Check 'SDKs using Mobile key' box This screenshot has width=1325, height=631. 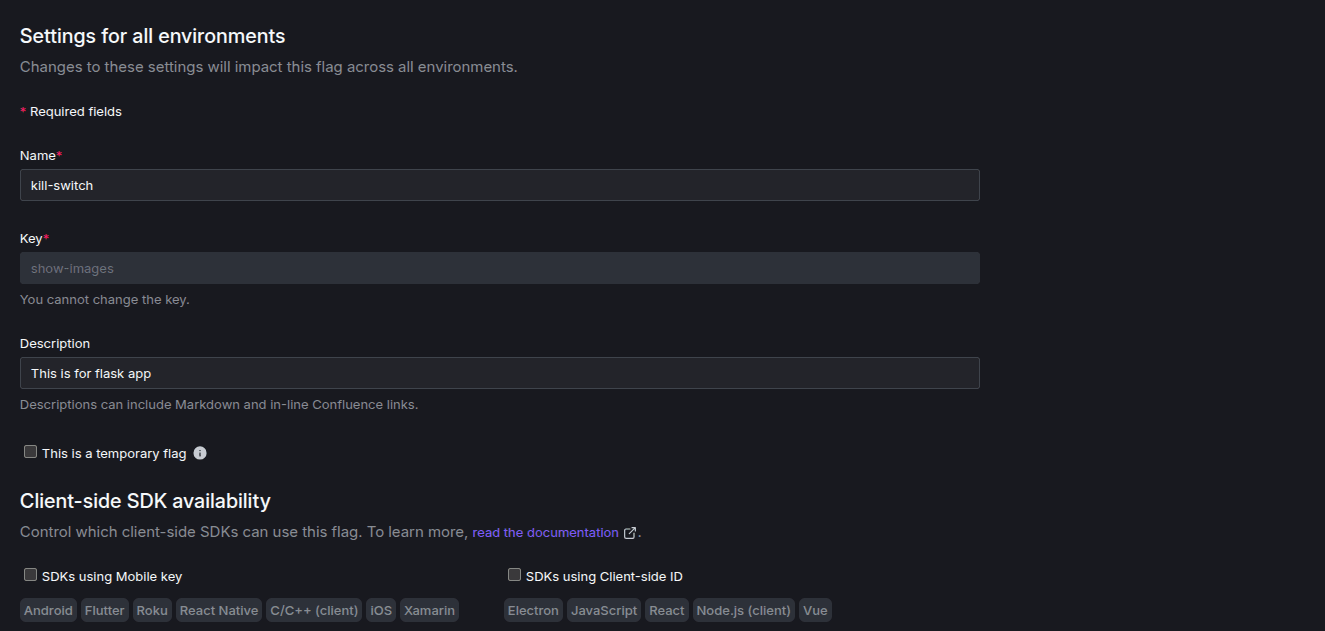(30, 575)
